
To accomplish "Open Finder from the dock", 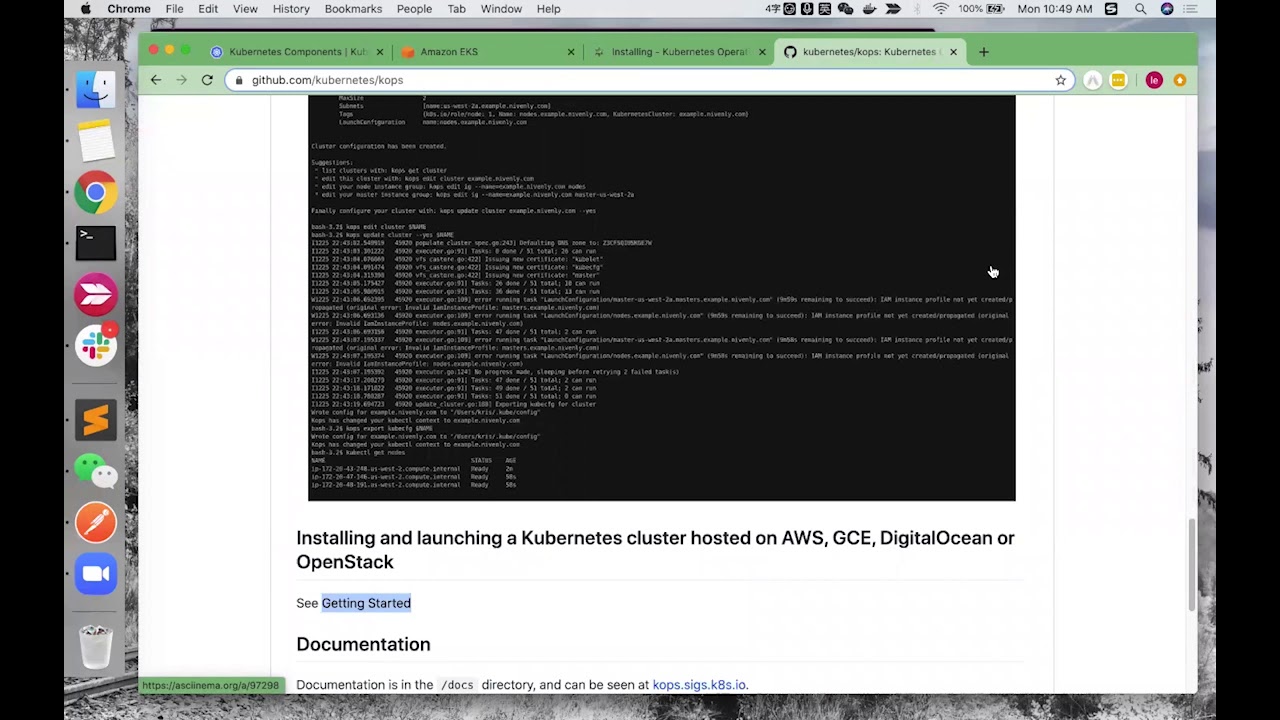I will [96, 90].
